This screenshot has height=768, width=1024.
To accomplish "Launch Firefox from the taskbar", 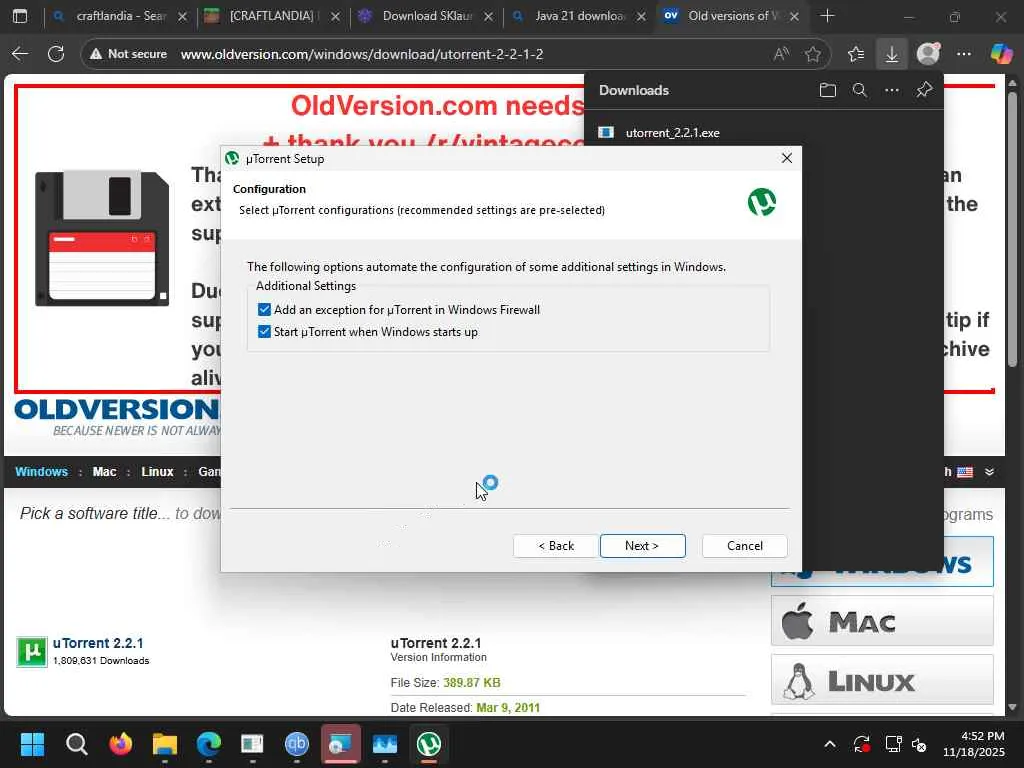I will (x=121, y=744).
